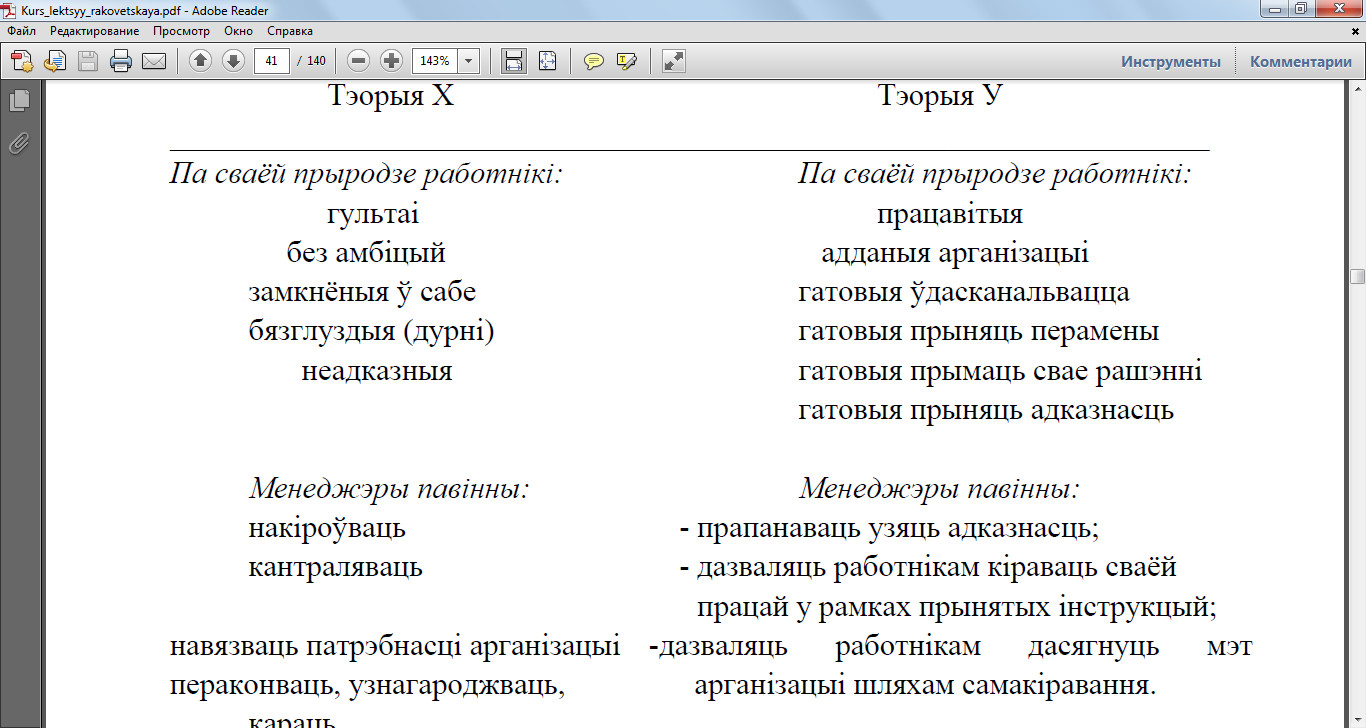Click the Save file icon
1366x728 pixels.
coord(88,61)
